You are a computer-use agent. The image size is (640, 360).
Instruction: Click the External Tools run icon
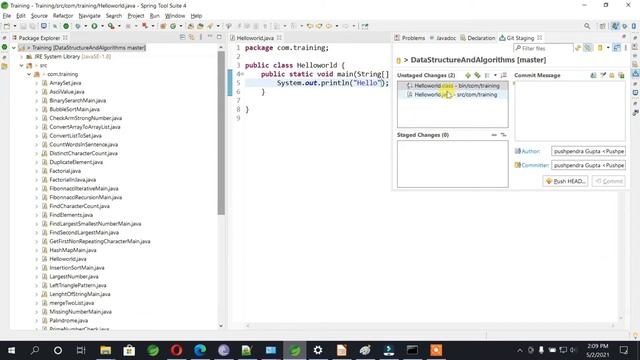(x=111, y=26)
